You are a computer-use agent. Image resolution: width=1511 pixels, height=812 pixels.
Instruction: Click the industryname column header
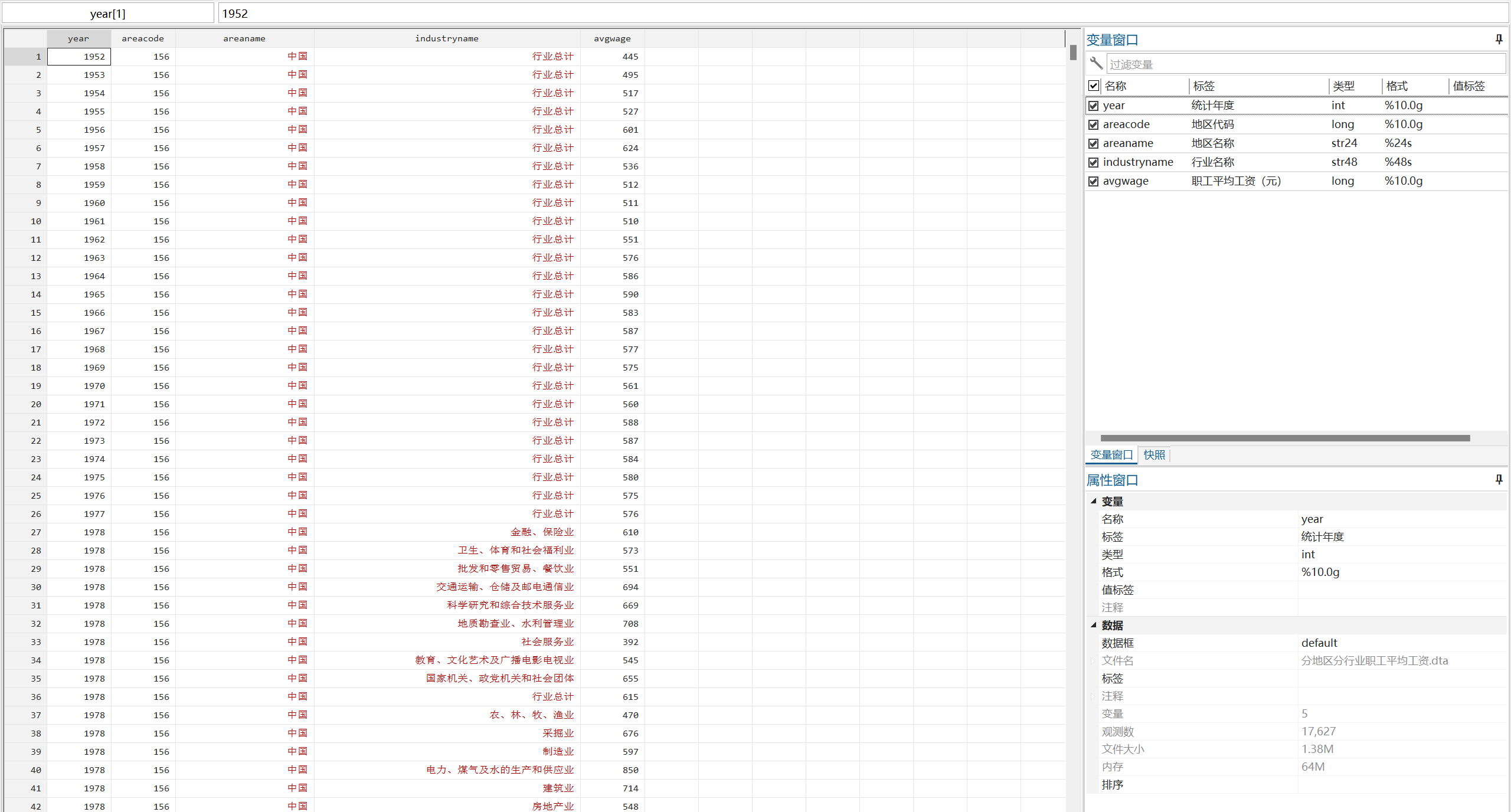pyautogui.click(x=446, y=38)
